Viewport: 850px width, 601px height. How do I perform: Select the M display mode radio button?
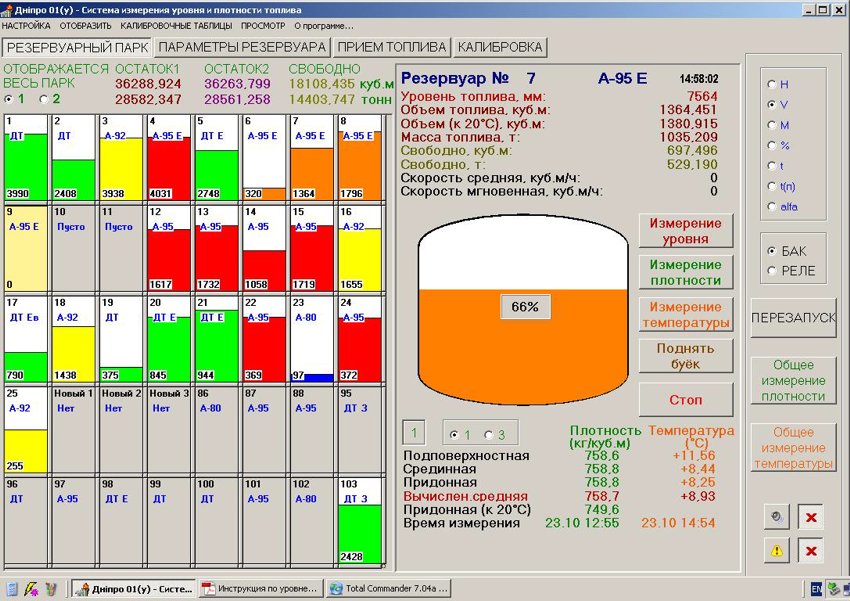[x=778, y=125]
